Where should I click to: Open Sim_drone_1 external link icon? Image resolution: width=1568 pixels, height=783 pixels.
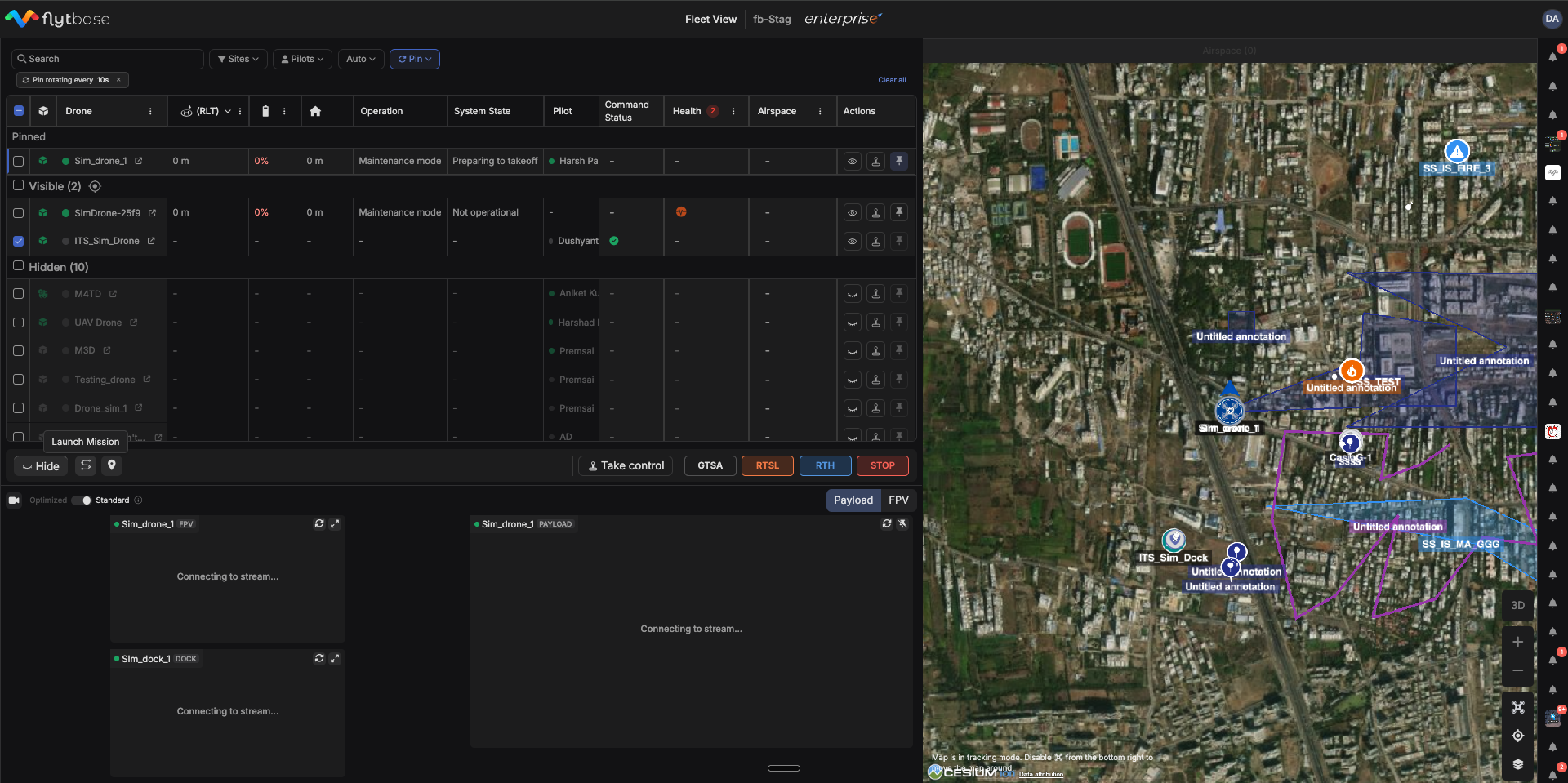pos(139,161)
